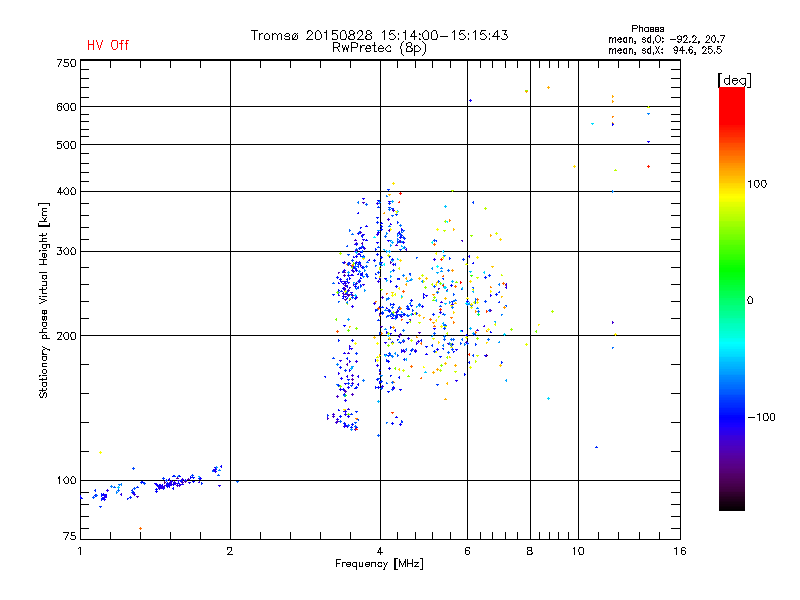Click the y-axis title 'Stationary phase Virtual Height [km]'

pyautogui.click(x=43, y=300)
